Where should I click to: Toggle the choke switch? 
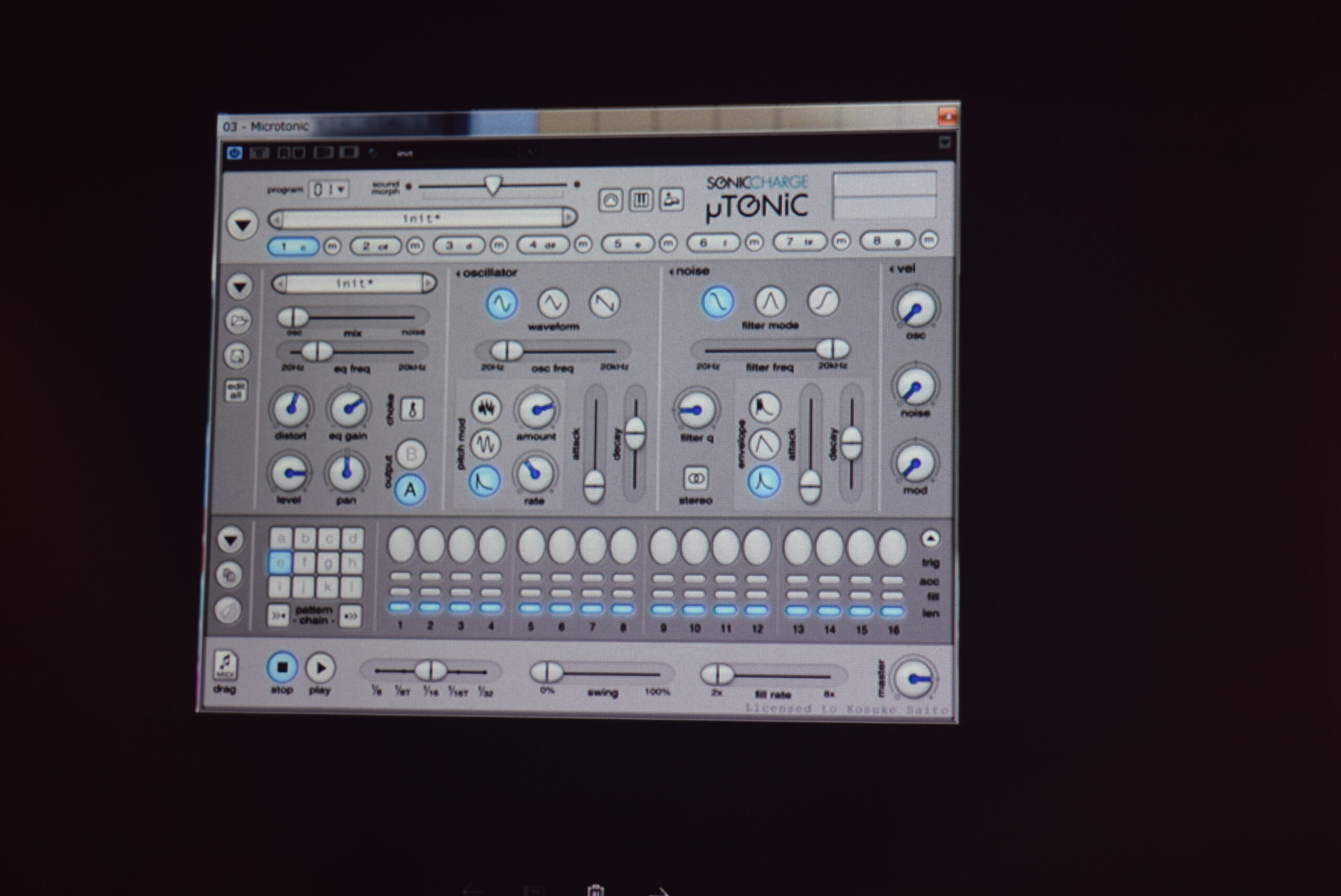(x=412, y=409)
